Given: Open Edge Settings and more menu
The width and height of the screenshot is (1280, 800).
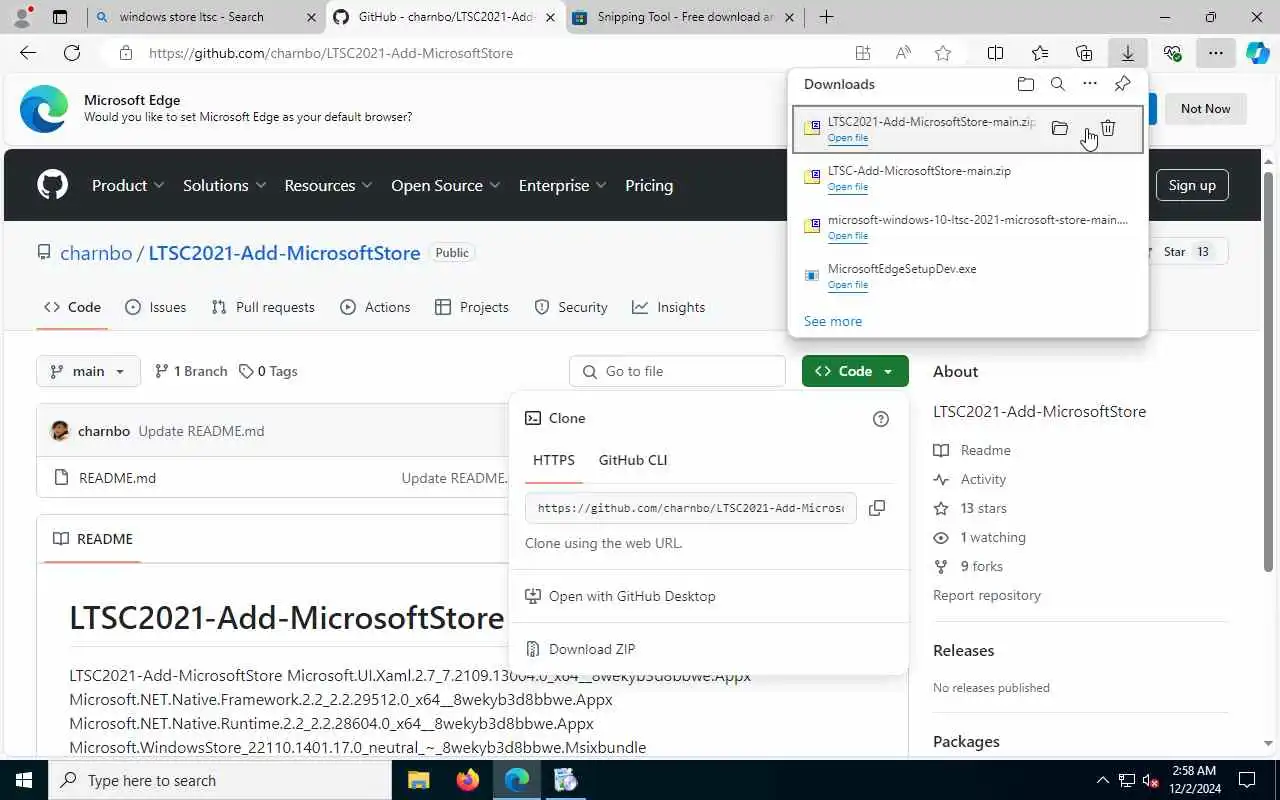Looking at the screenshot, I should pyautogui.click(x=1215, y=53).
